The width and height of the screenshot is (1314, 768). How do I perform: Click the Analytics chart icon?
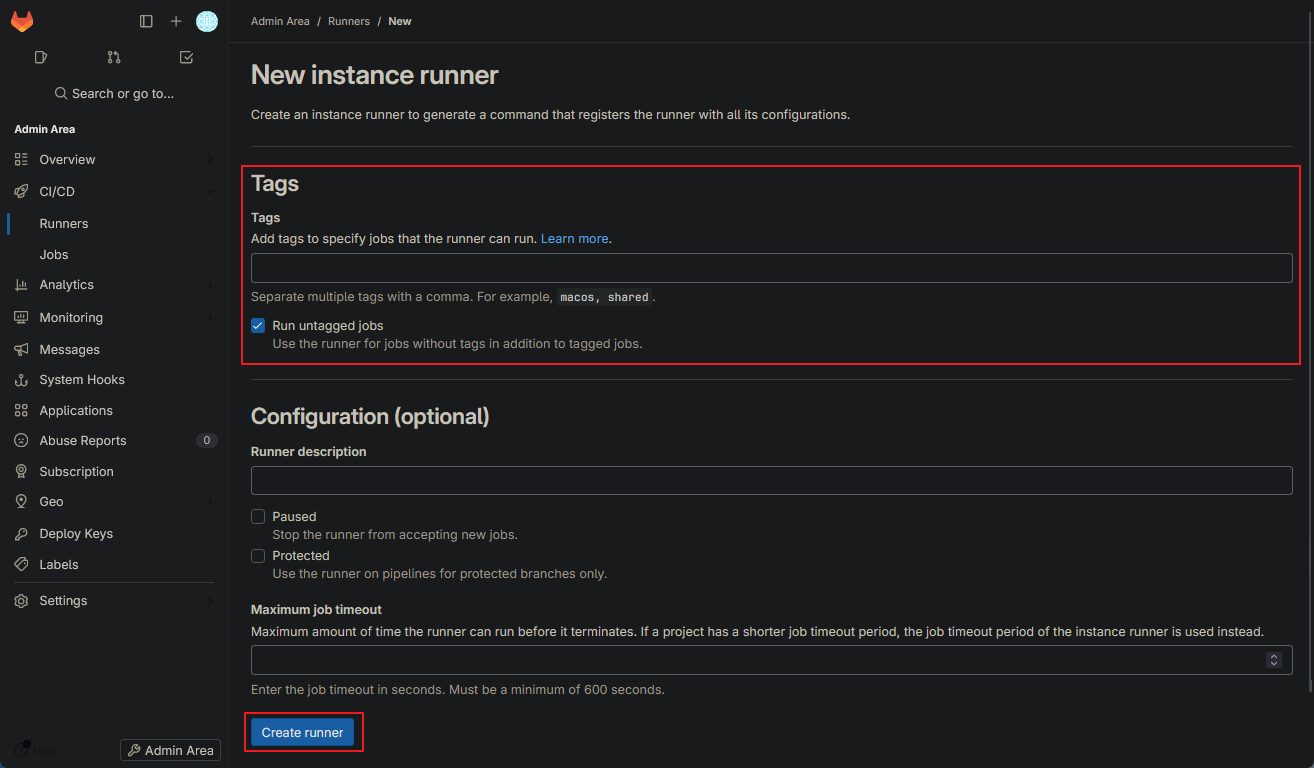[21, 285]
